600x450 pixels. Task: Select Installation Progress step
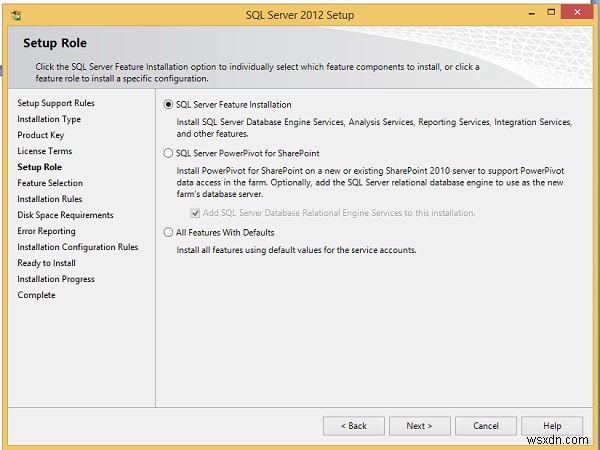(56, 279)
